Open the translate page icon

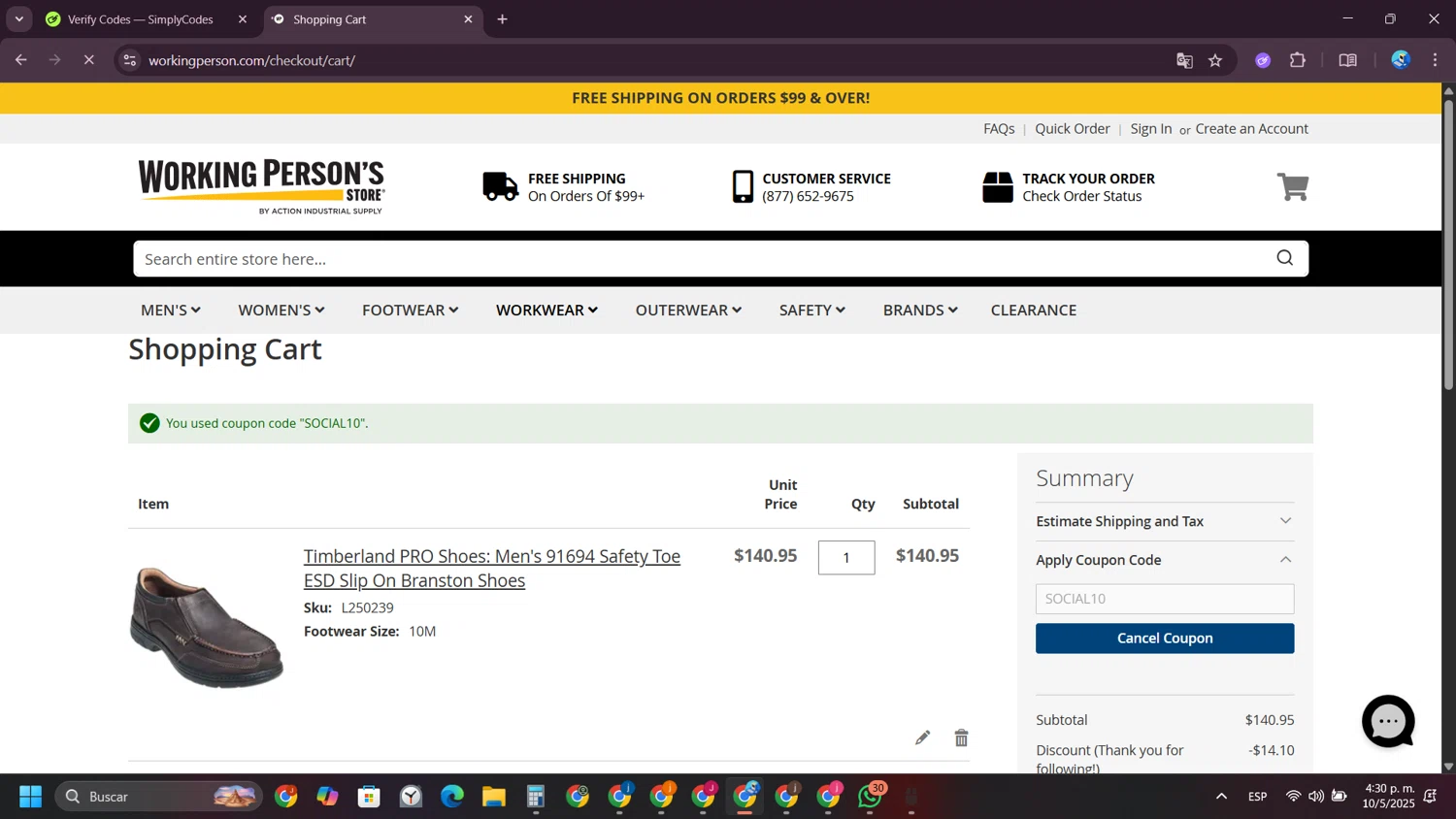coord(1184,60)
